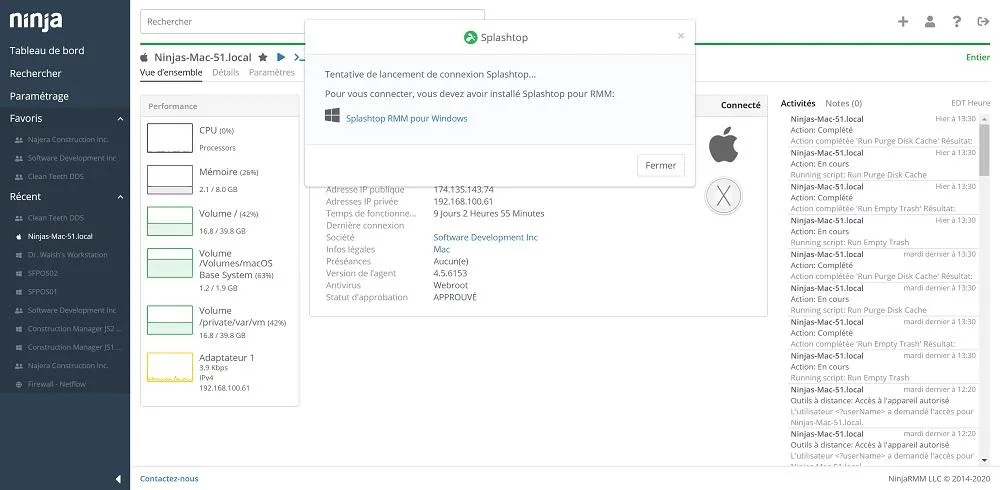Click public IP value 174.135.143.74
The height and width of the screenshot is (490, 1000).
(x=464, y=189)
